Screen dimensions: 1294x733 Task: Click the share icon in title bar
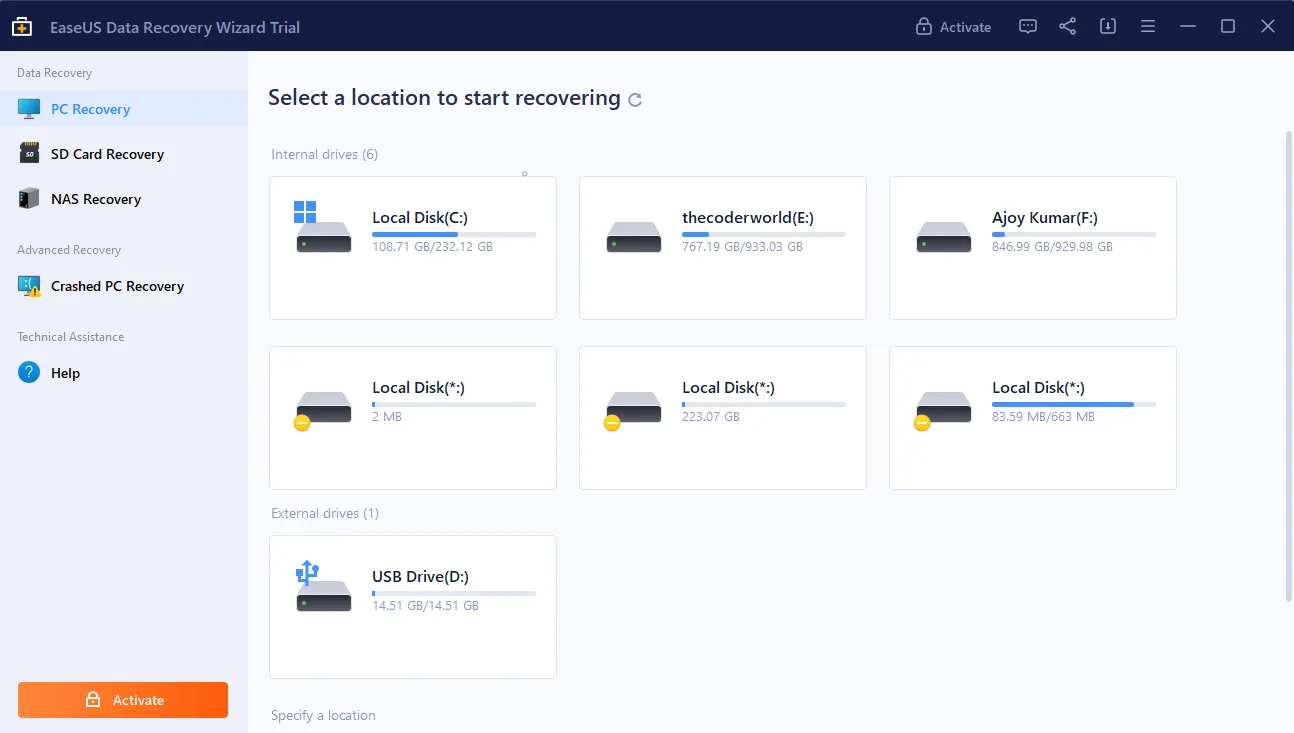point(1067,27)
